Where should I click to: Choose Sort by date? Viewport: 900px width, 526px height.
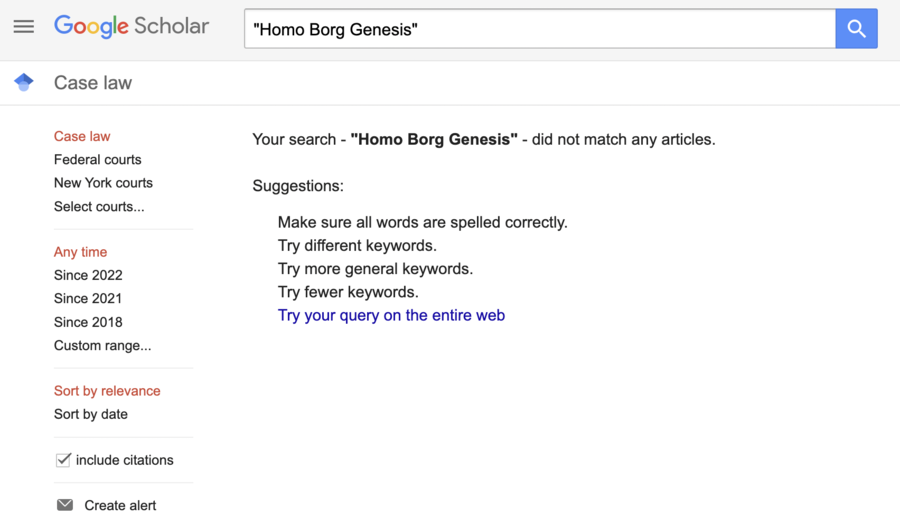click(x=91, y=414)
